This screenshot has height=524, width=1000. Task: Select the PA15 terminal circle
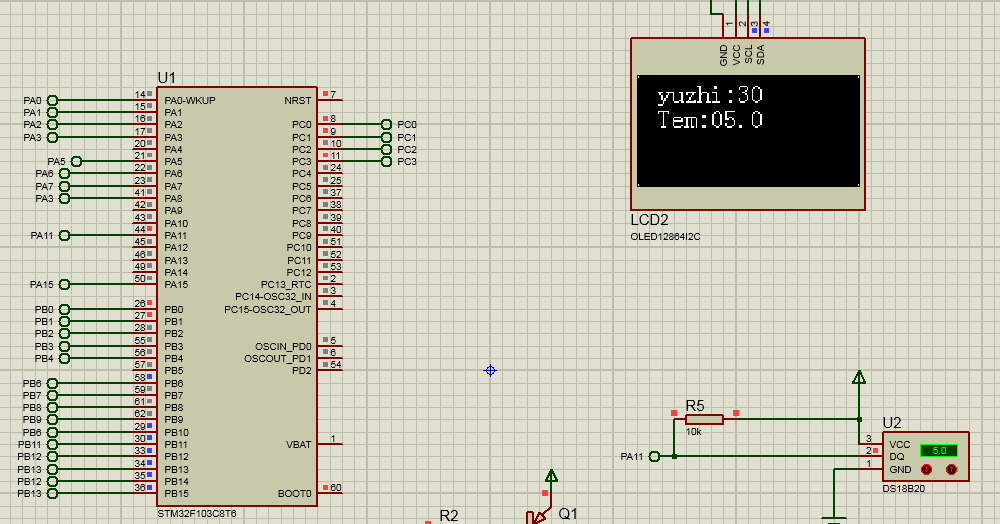tap(64, 284)
